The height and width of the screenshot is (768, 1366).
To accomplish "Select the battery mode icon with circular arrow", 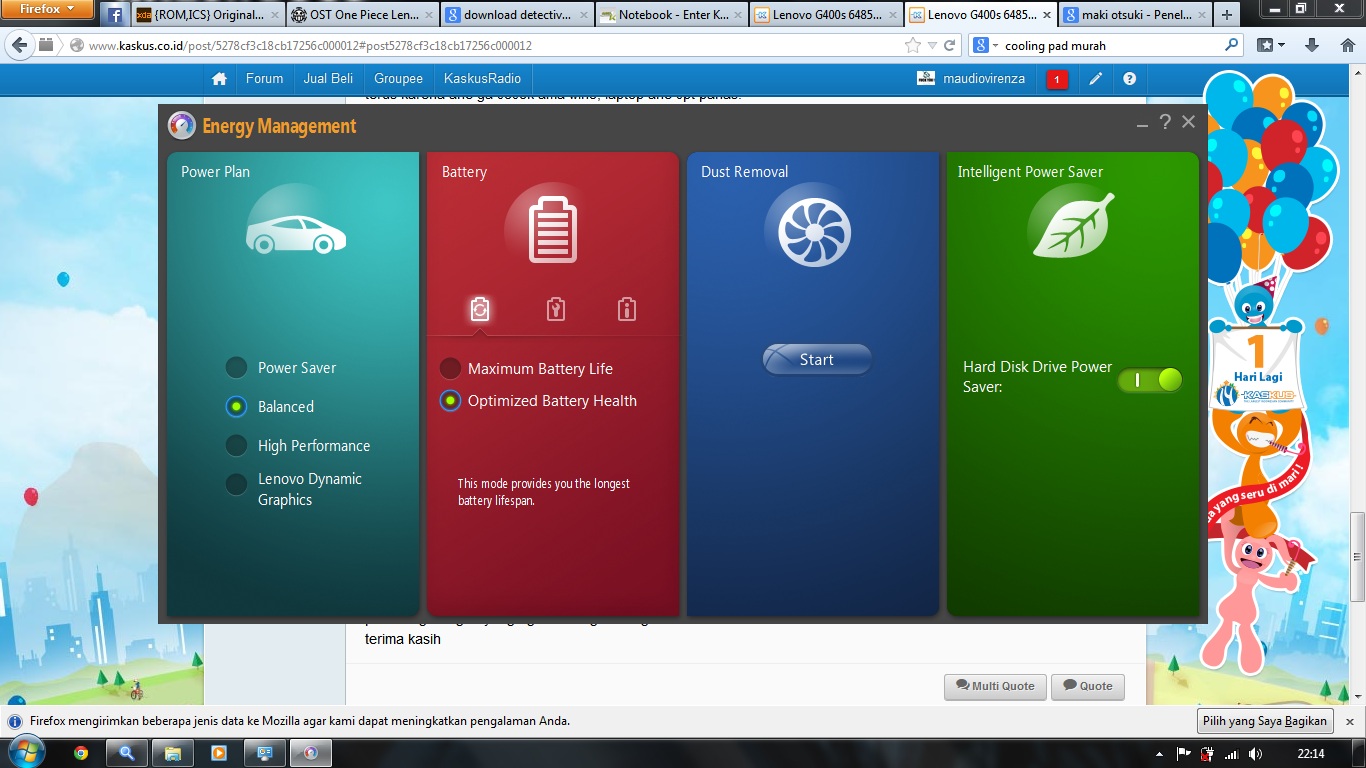I will [x=480, y=309].
